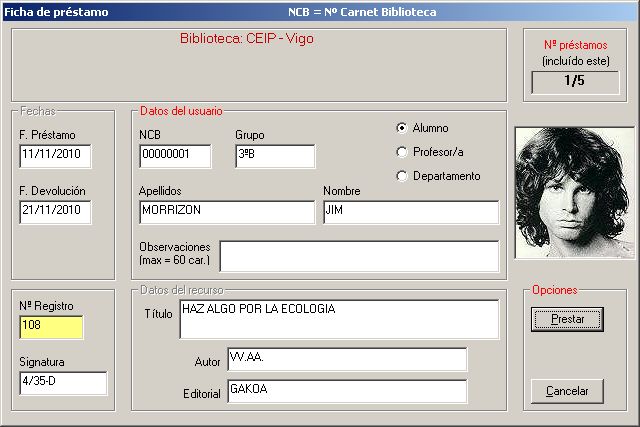640x427 pixels.
Task: Click the Grupo field containing 3ºB
Action: pos(276,156)
